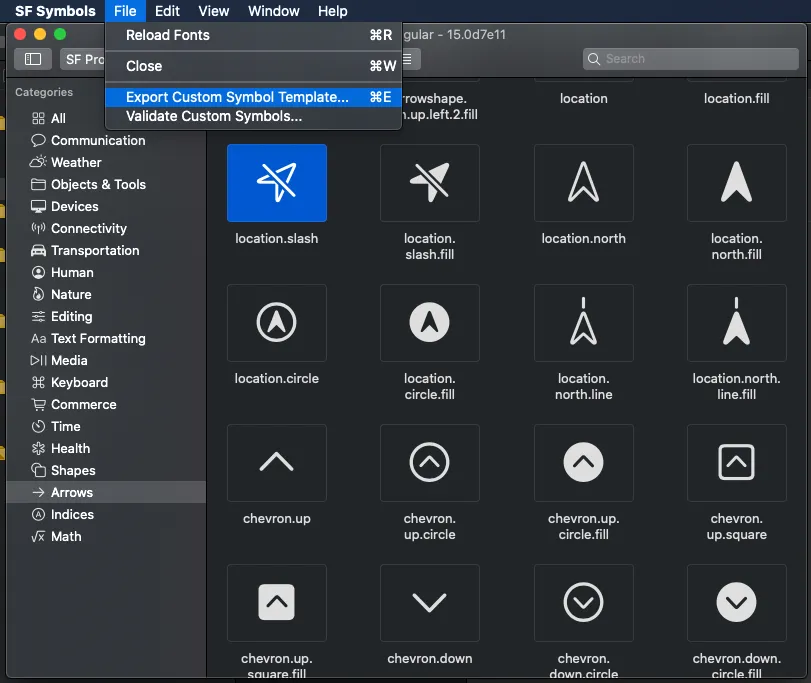Select the location.north.line.fill symbol
The width and height of the screenshot is (811, 683).
(737, 323)
